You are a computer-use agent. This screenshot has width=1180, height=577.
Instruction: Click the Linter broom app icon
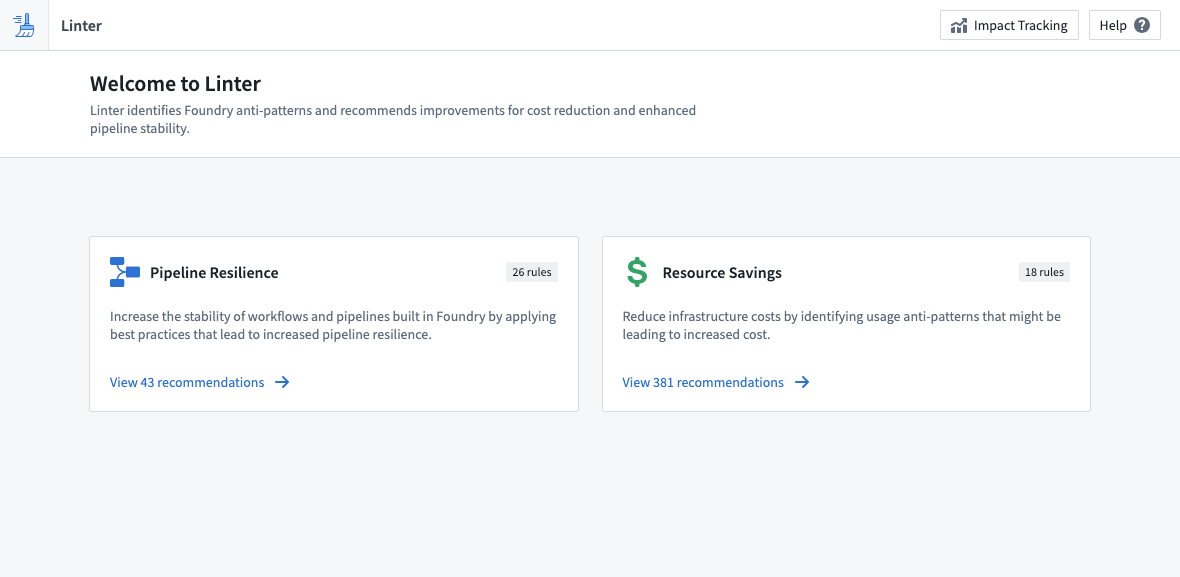click(24, 25)
